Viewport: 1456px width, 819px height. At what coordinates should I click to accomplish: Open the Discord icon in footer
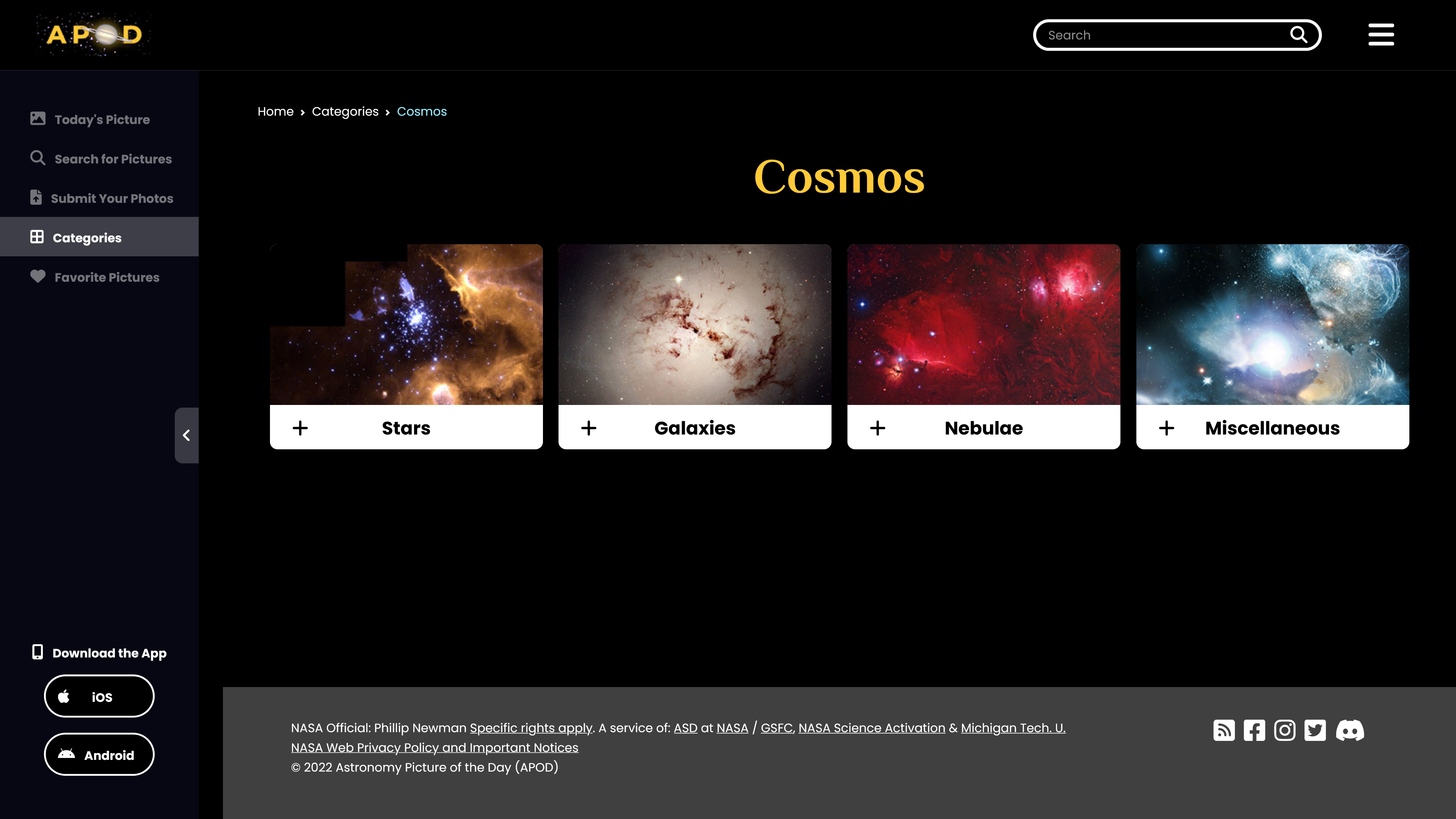pyautogui.click(x=1350, y=730)
